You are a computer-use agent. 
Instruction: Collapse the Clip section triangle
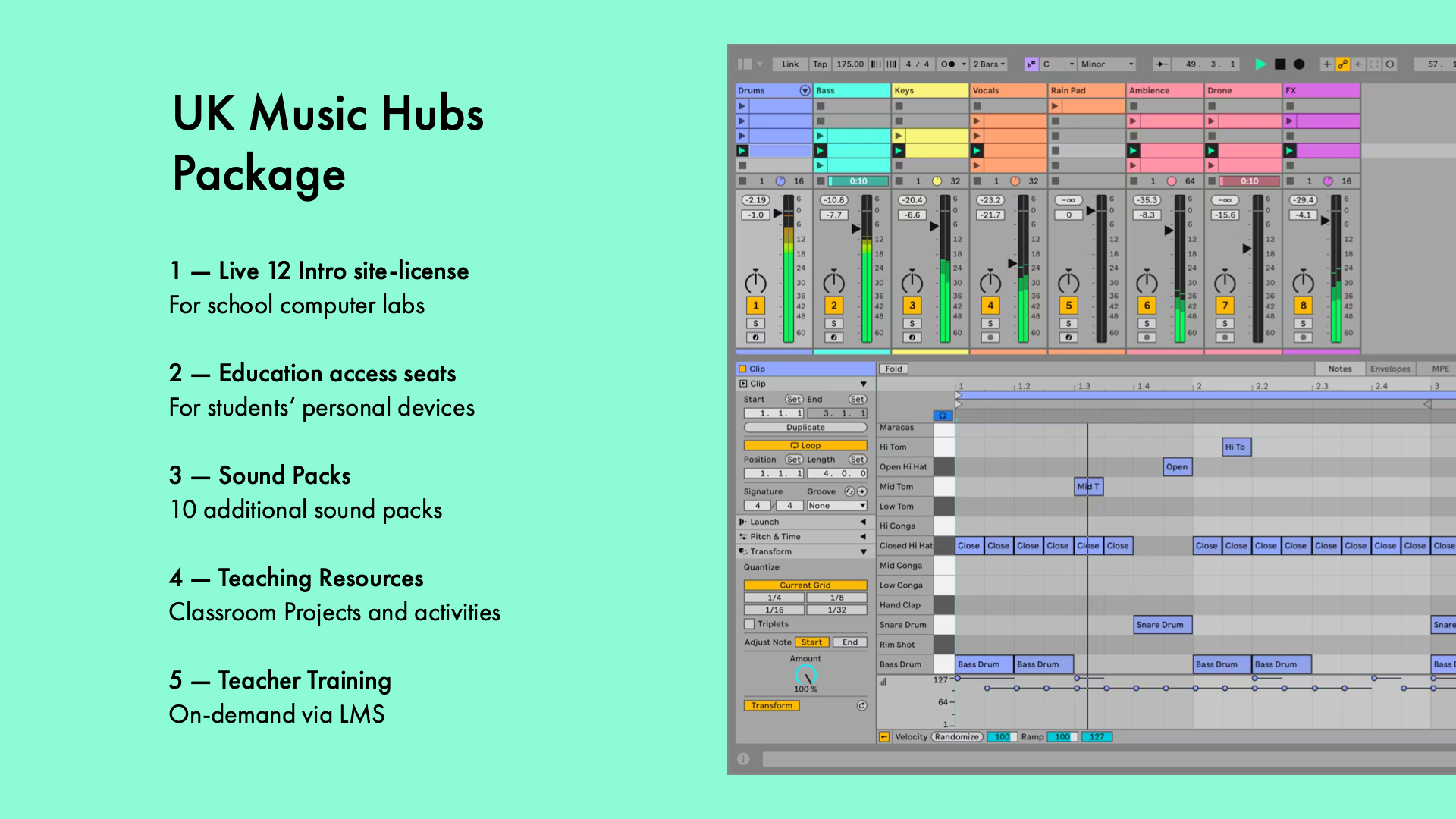(863, 384)
